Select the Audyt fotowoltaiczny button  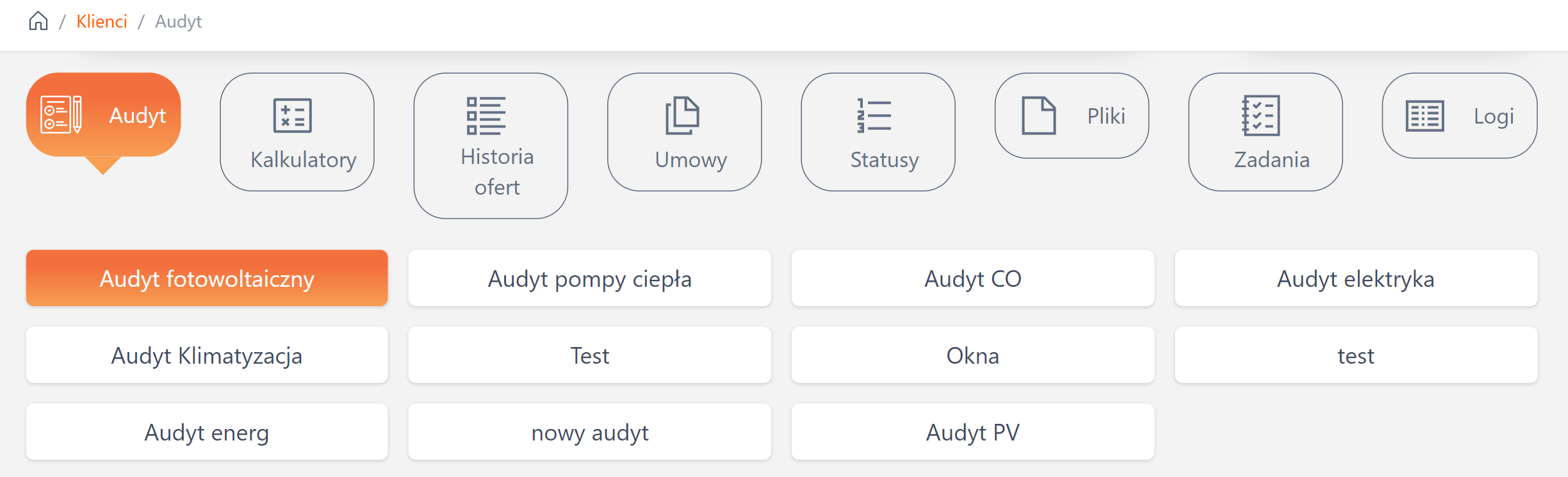pos(207,279)
